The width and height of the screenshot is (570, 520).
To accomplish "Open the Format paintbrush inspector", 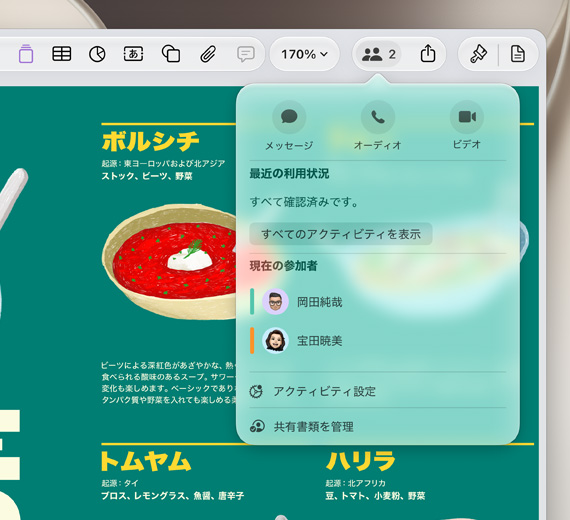I will click(x=478, y=54).
